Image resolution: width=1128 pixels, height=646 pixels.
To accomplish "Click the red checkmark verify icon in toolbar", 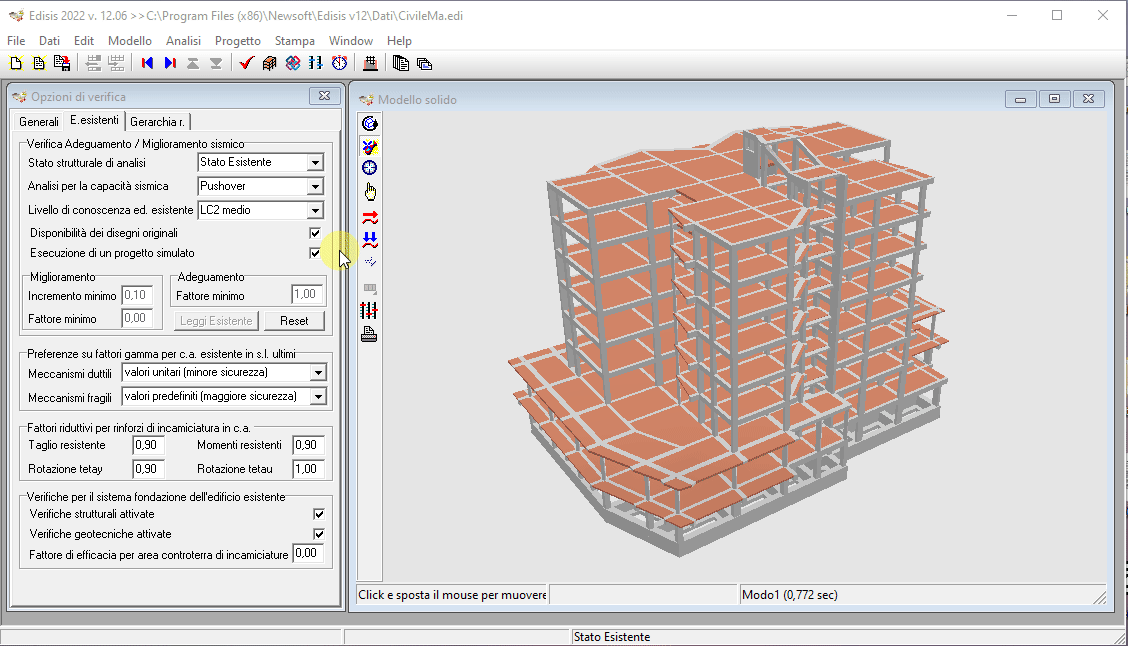I will pos(246,63).
